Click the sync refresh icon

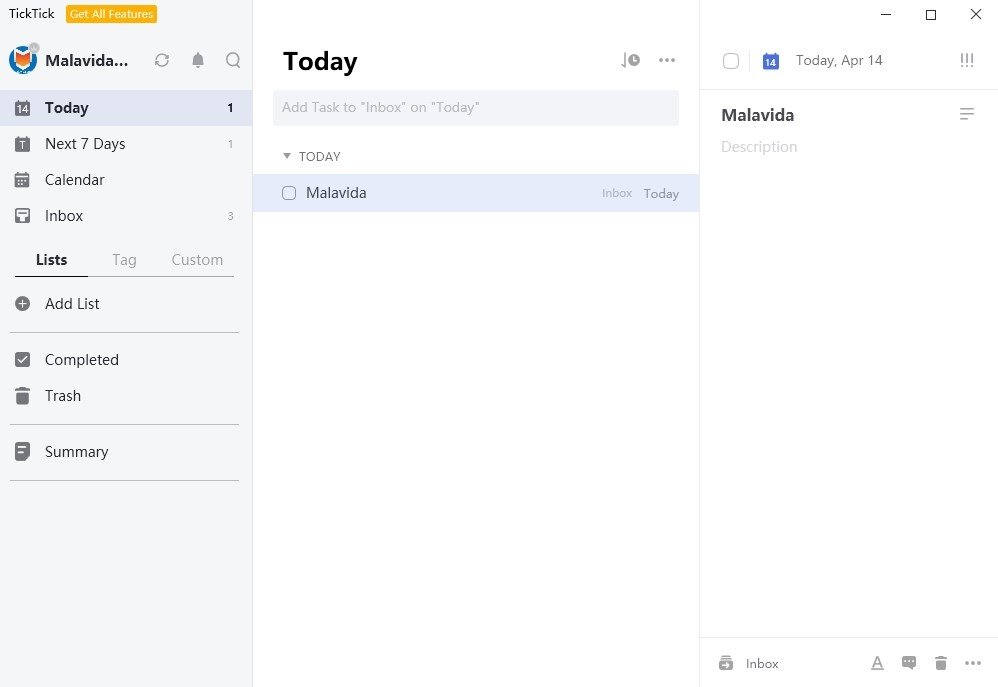(x=162, y=60)
